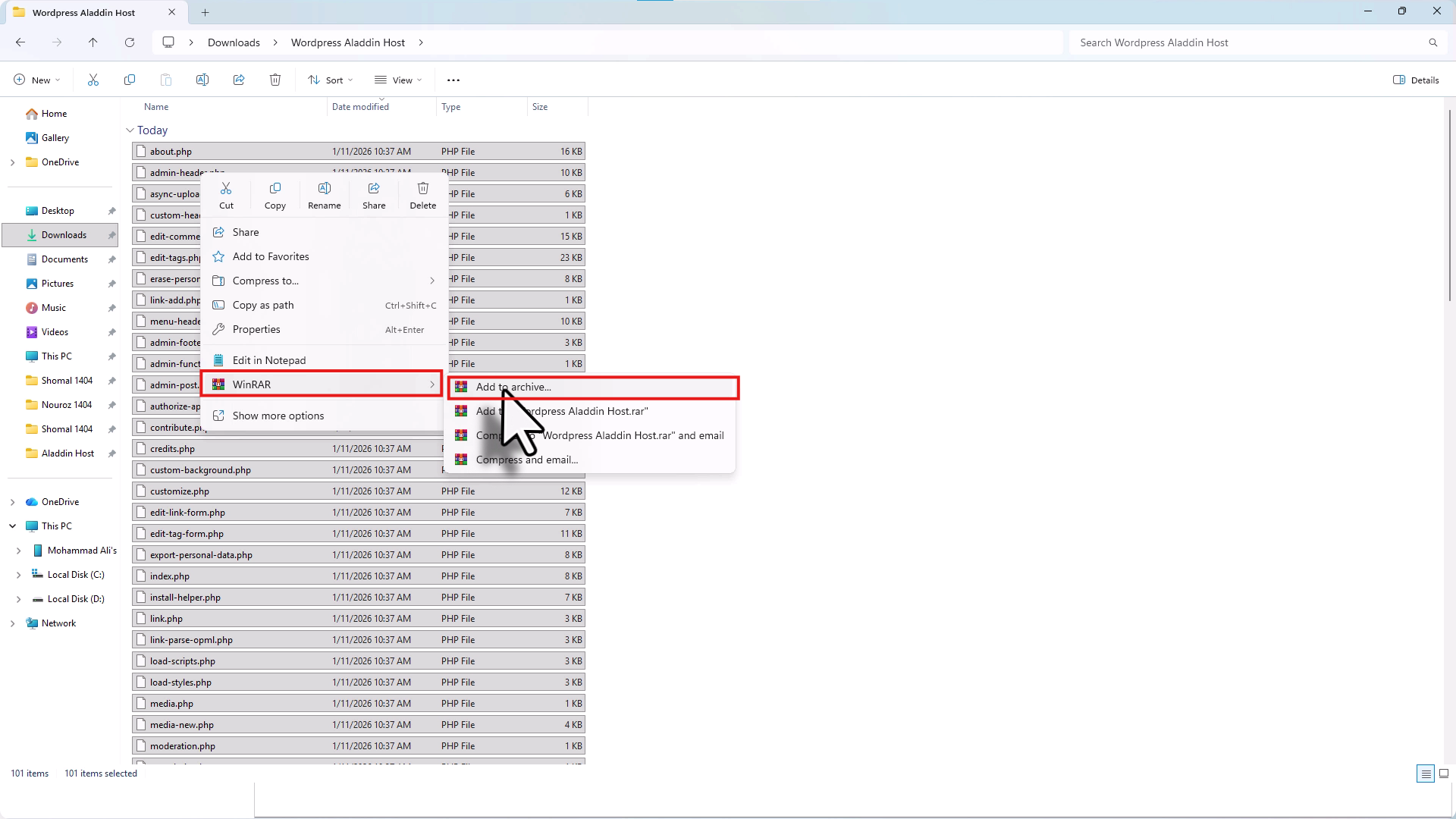Open the WinRAR submenu
Image resolution: width=1456 pixels, height=819 pixels.
pos(322,384)
